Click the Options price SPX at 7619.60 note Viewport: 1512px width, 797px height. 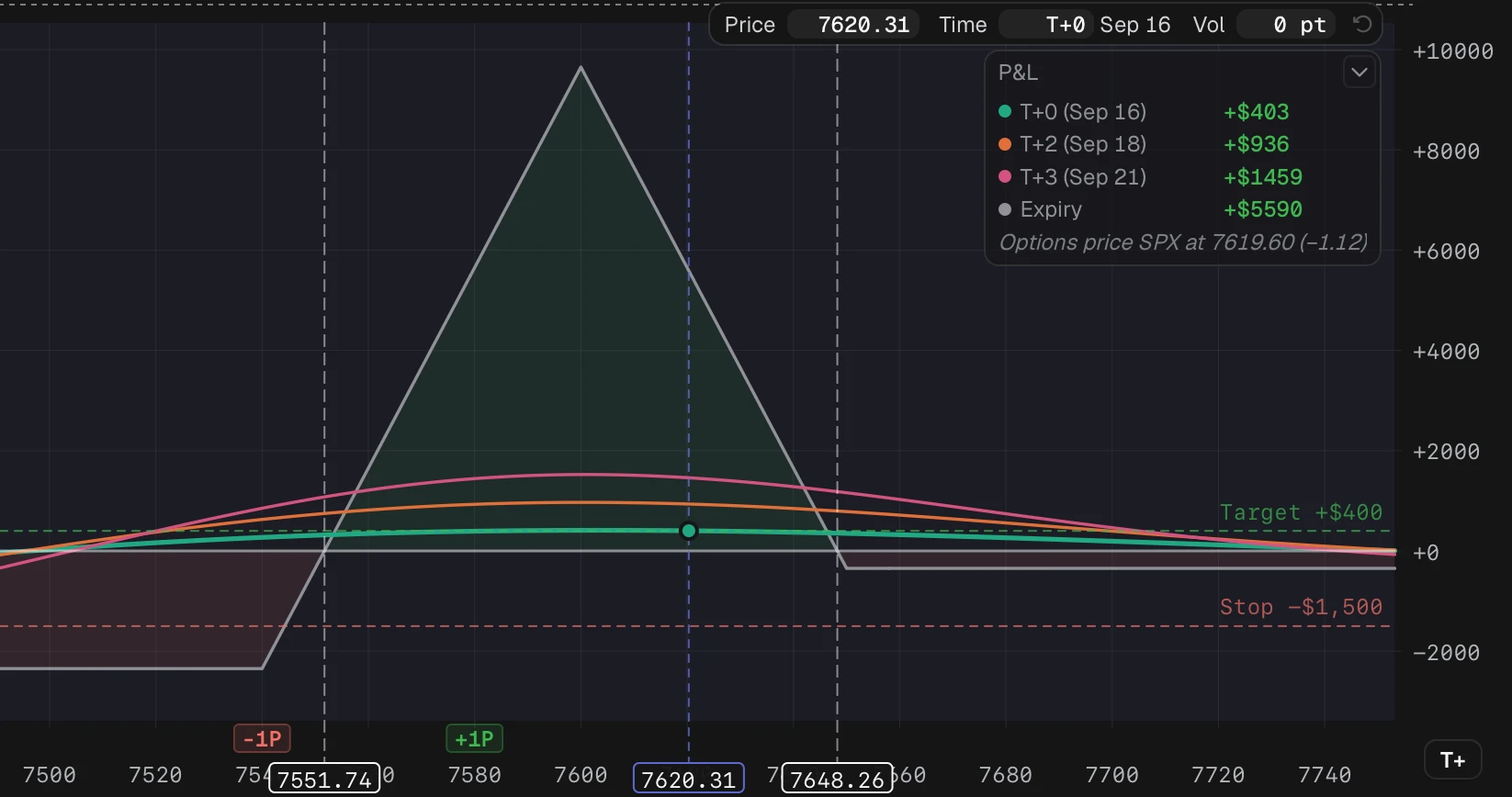pos(1183,242)
